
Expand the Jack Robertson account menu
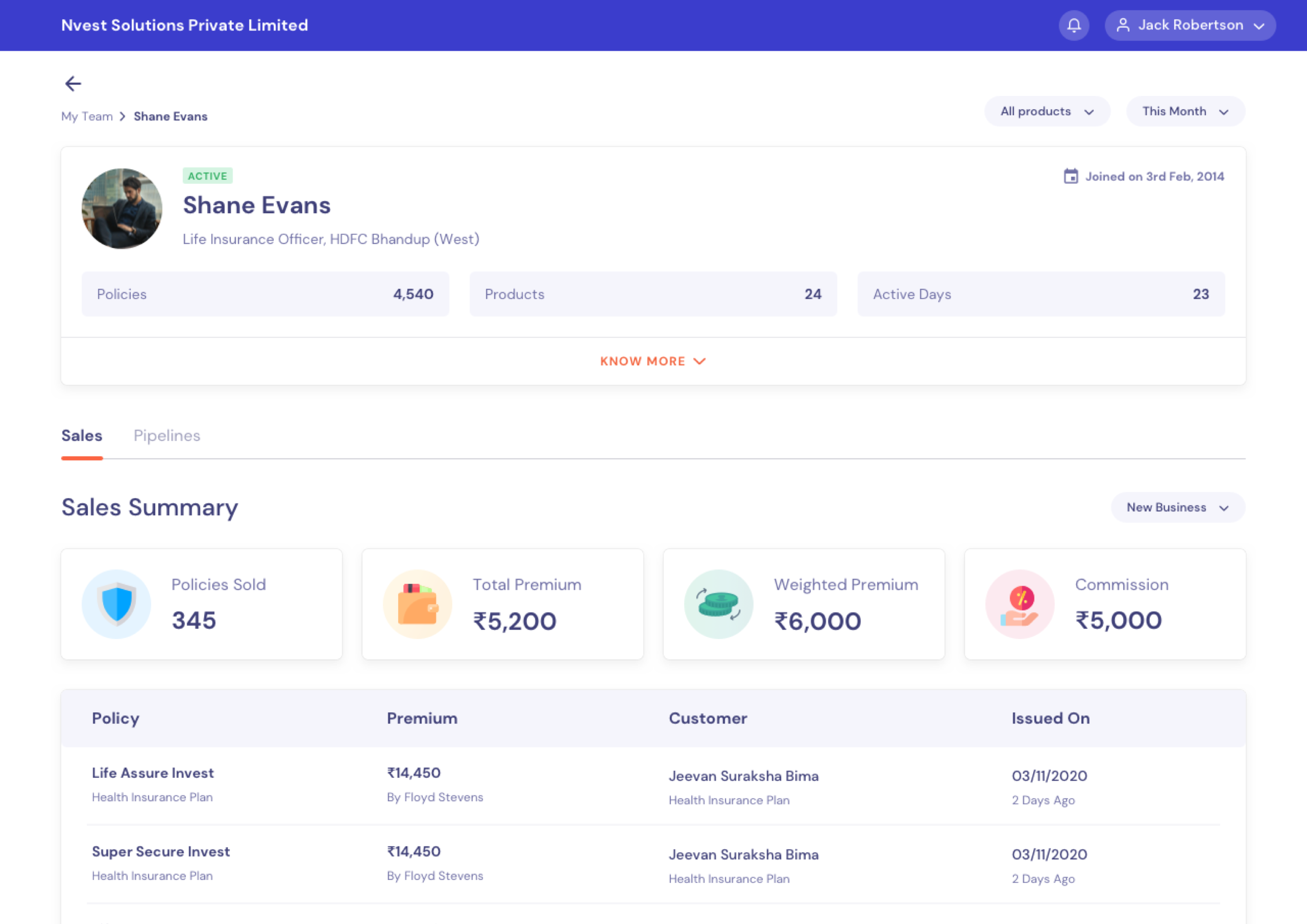coord(1190,26)
